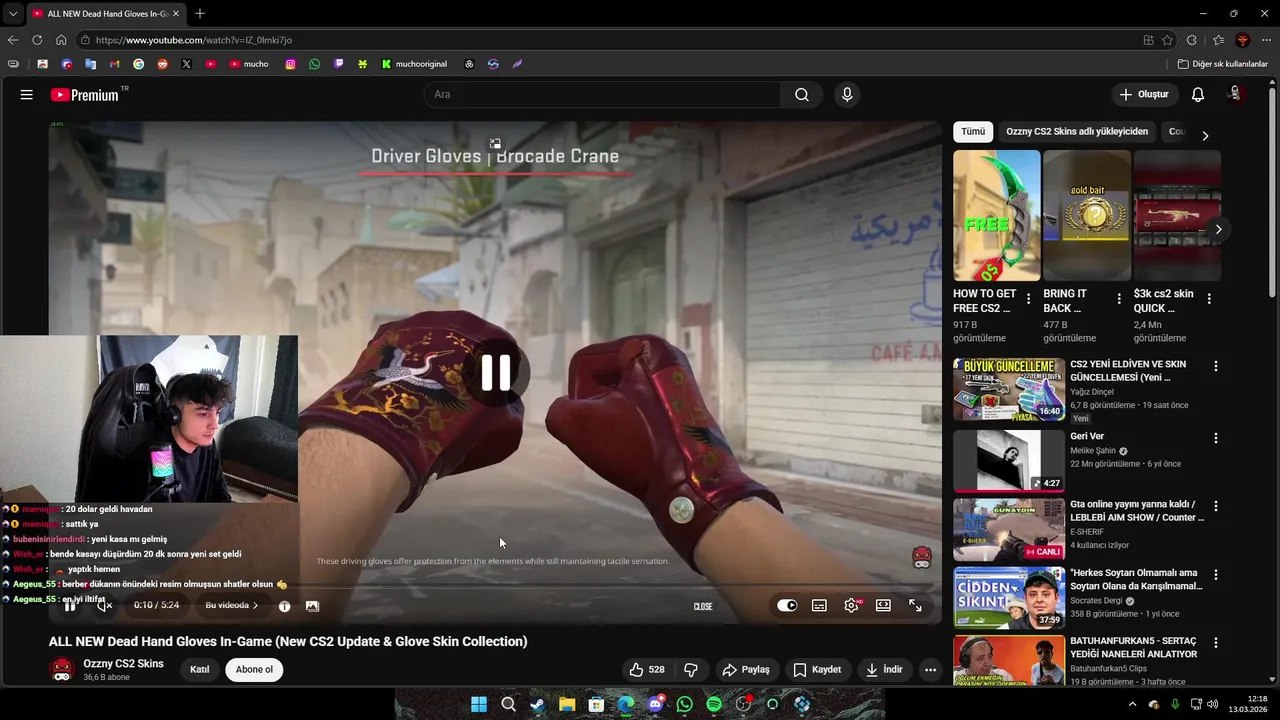
Task: Download the video with İndir
Action: tap(884, 670)
